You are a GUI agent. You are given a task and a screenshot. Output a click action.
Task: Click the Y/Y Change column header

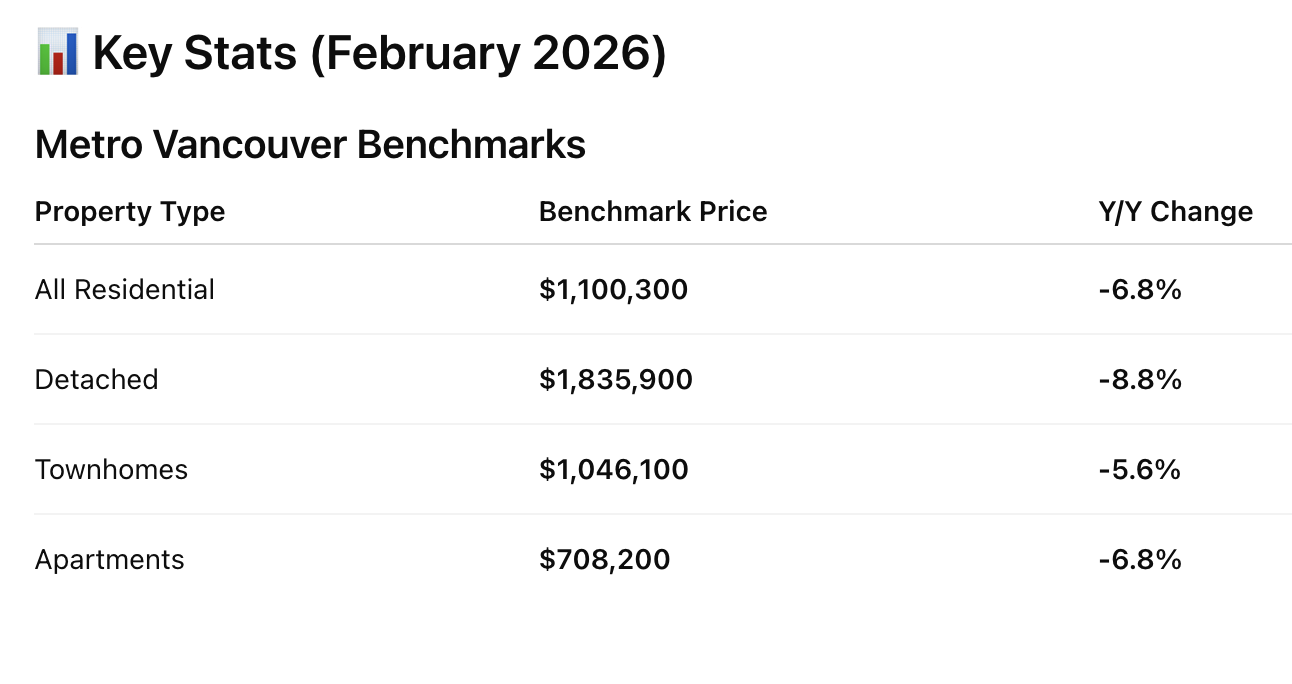(1175, 212)
